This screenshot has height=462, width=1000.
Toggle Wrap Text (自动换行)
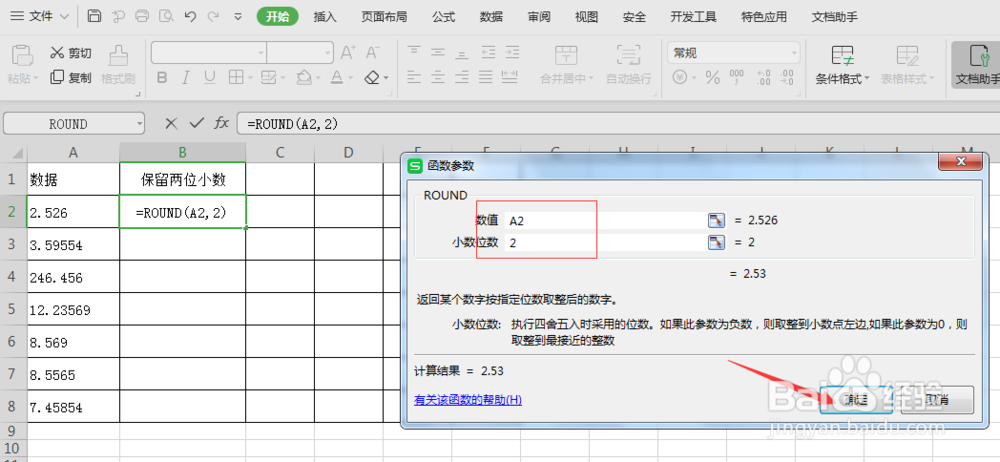(628, 65)
